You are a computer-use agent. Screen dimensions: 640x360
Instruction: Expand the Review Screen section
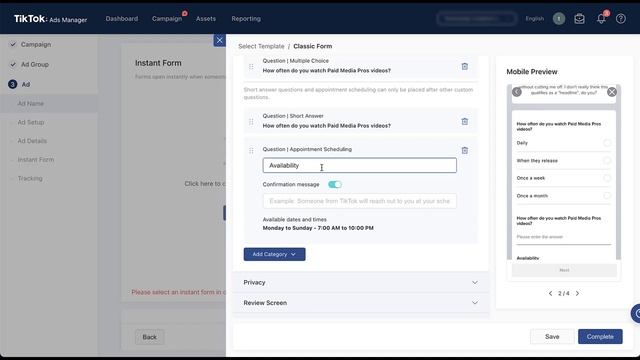pos(360,303)
